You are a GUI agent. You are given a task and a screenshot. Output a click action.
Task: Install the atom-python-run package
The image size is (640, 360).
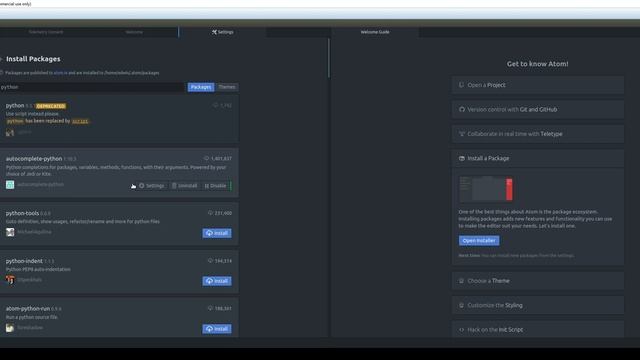click(x=217, y=329)
